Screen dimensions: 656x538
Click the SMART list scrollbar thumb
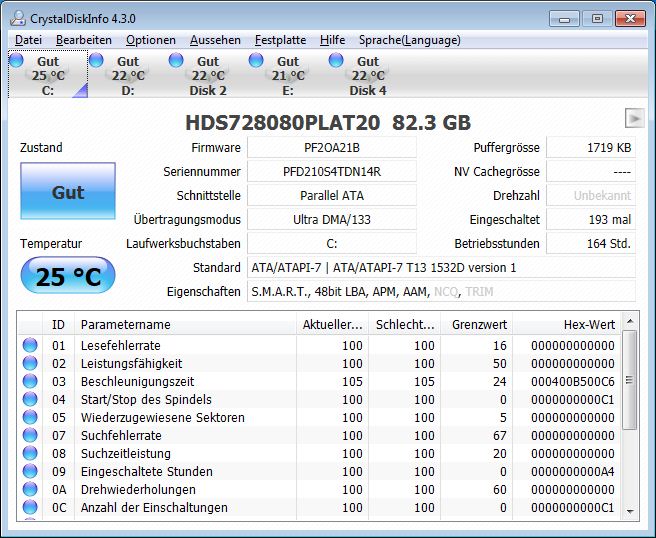630,380
